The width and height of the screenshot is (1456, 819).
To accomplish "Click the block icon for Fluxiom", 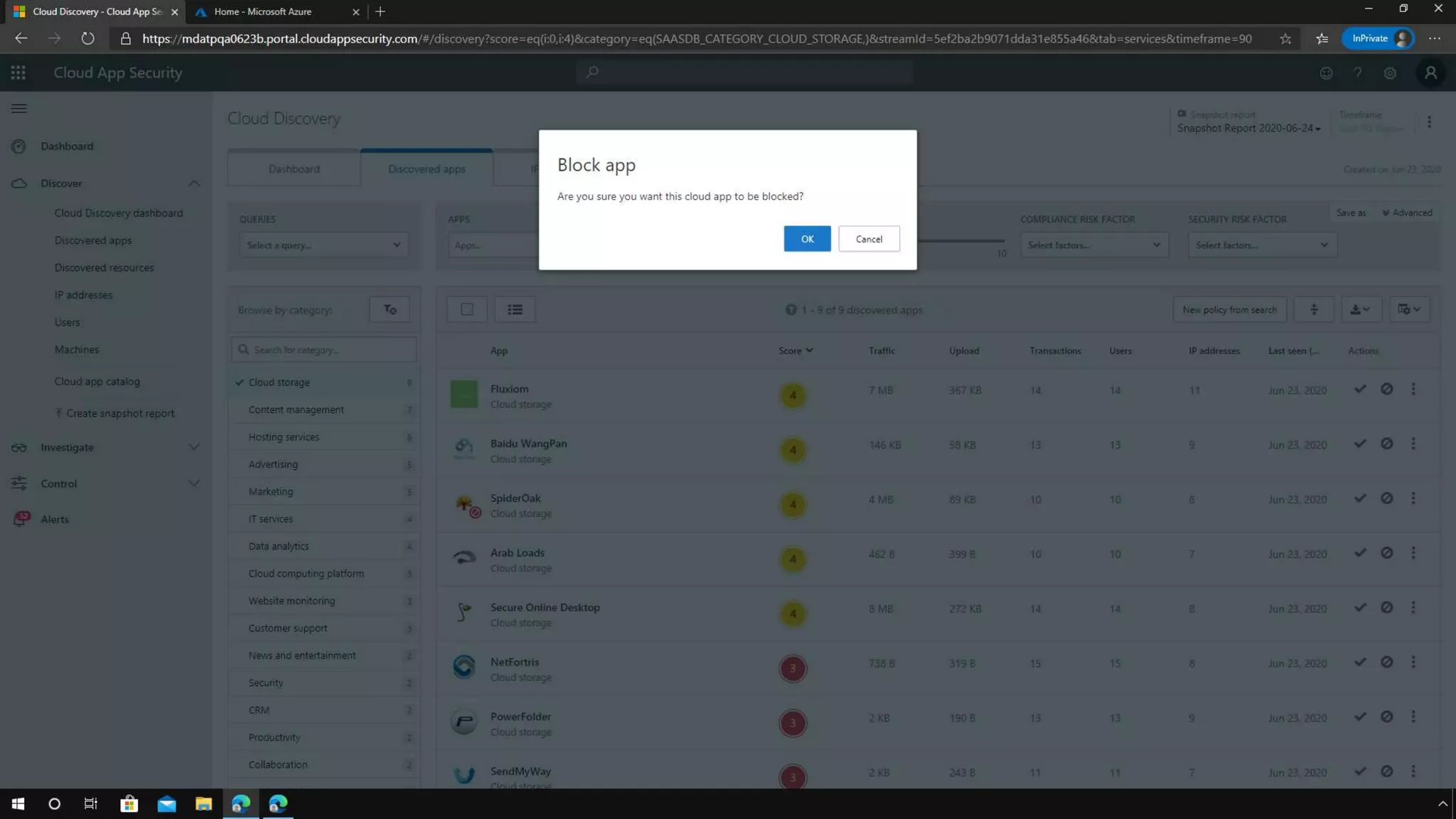I will 1386,389.
